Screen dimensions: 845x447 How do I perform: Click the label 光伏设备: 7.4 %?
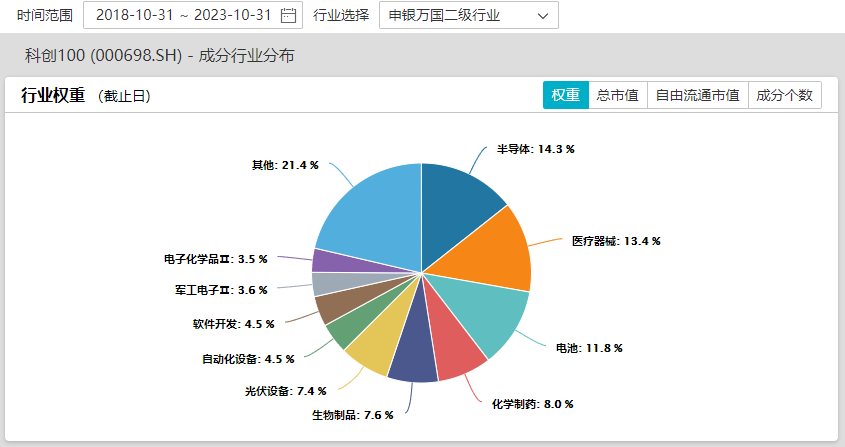click(x=286, y=391)
